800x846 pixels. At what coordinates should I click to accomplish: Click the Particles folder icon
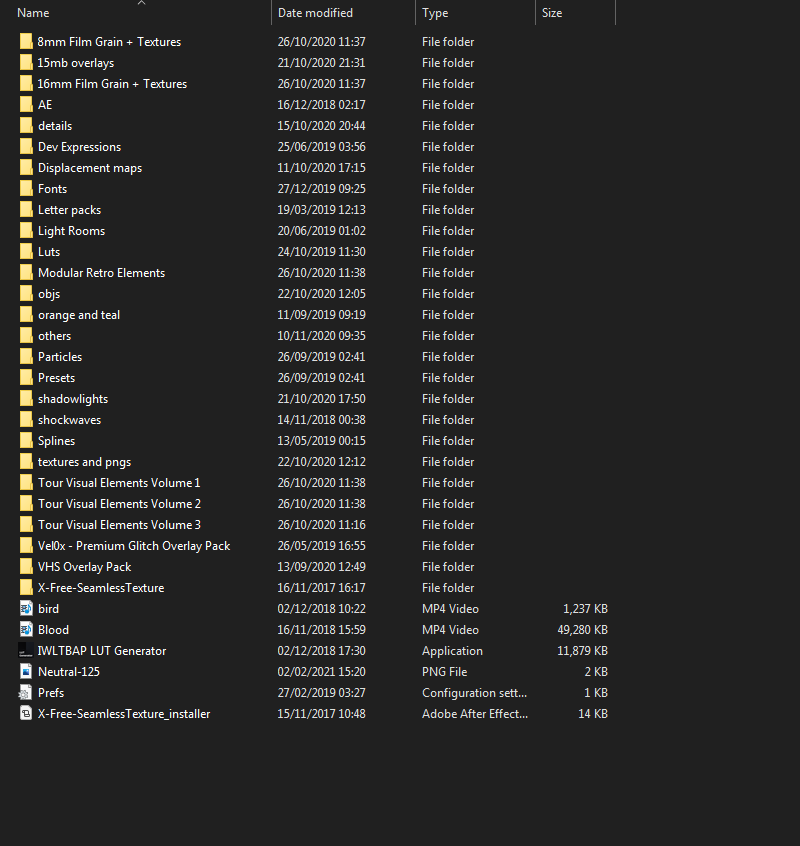26,357
